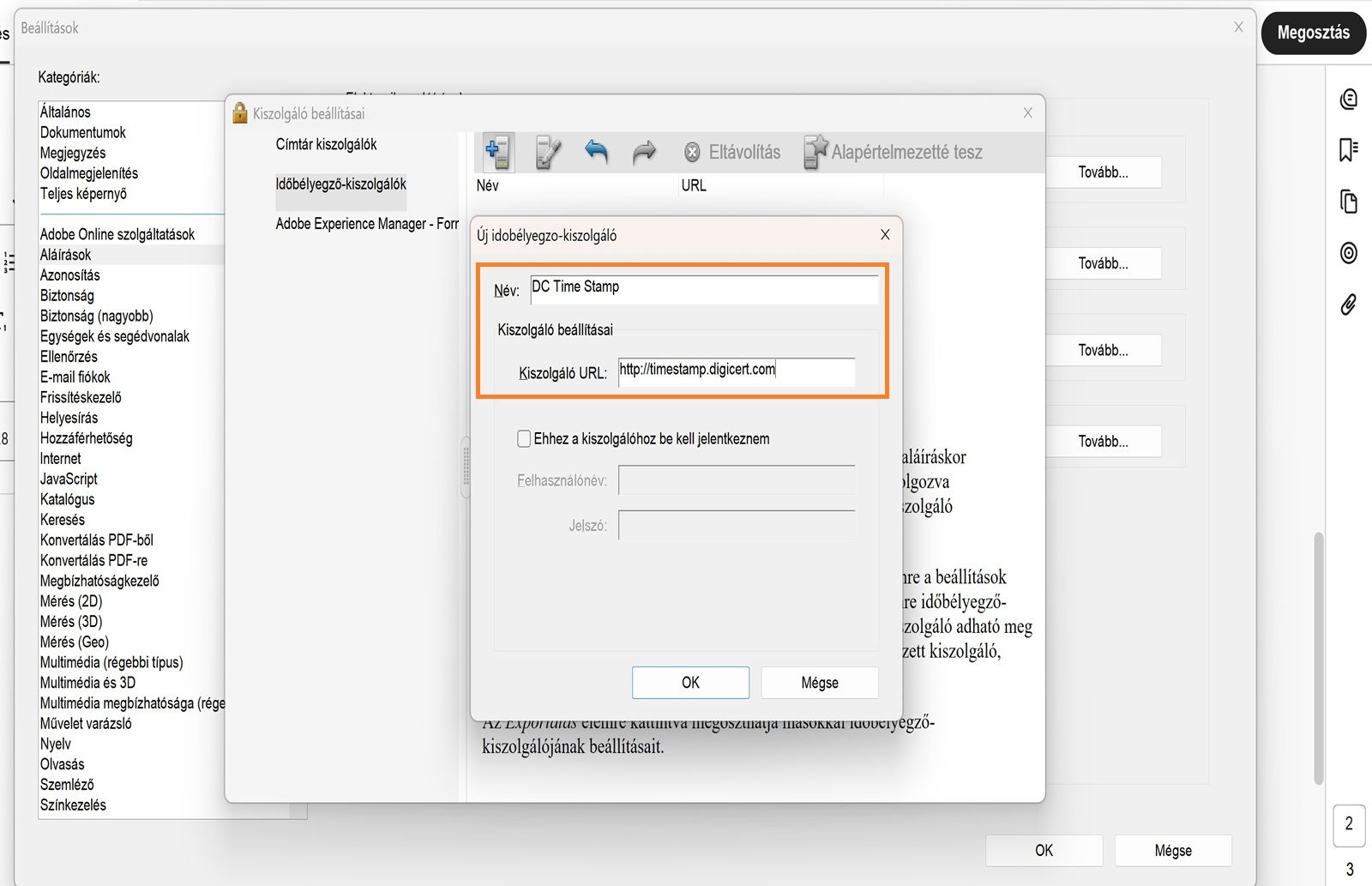Select Teljes képernyő category

pyautogui.click(x=83, y=194)
